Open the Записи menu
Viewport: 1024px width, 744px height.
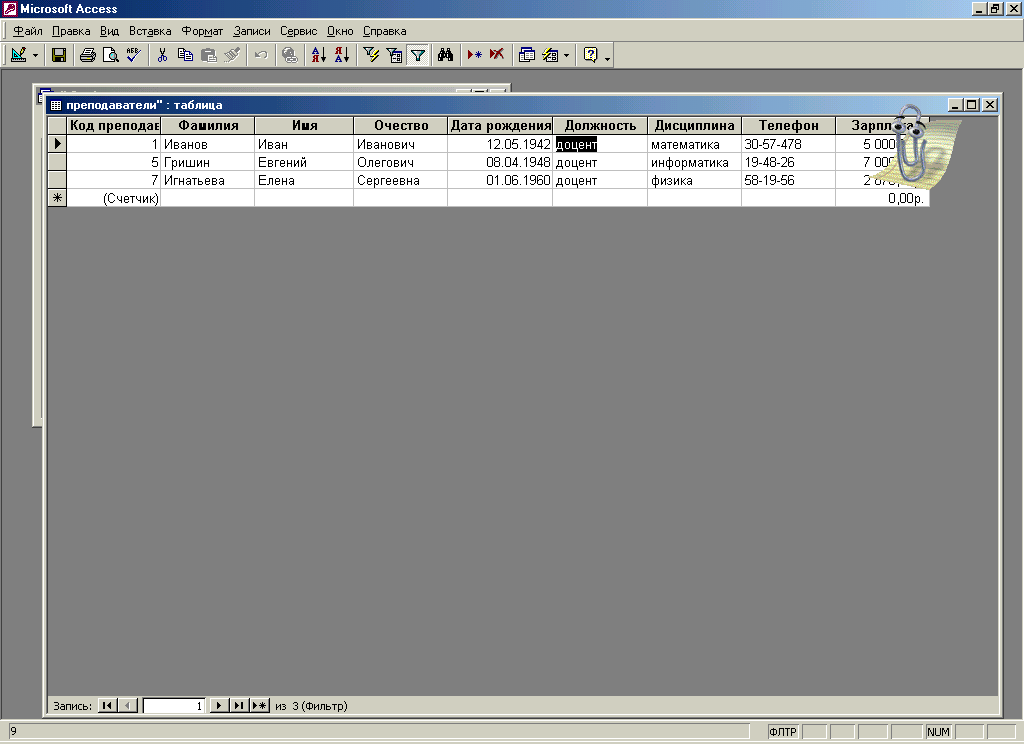251,31
